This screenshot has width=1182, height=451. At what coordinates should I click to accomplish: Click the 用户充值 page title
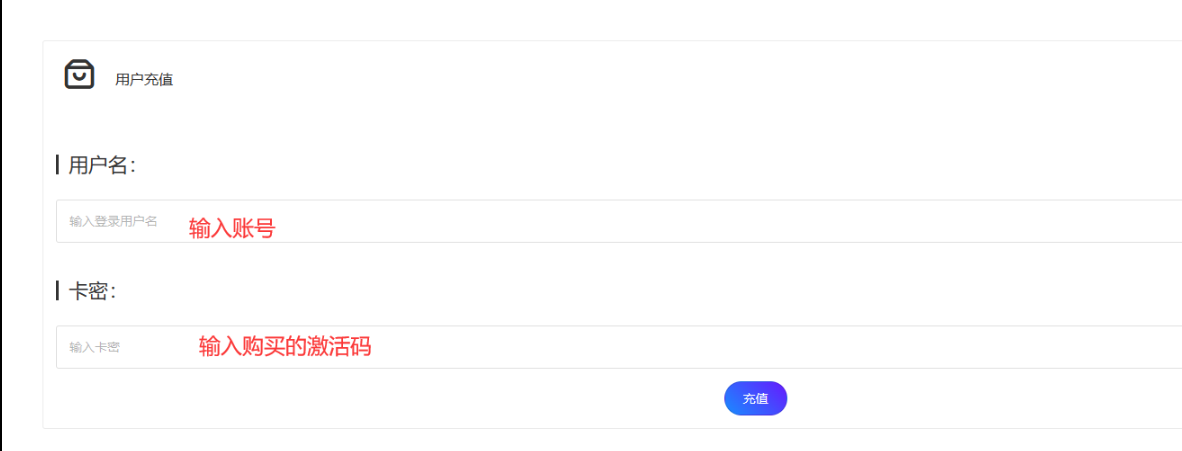[144, 80]
